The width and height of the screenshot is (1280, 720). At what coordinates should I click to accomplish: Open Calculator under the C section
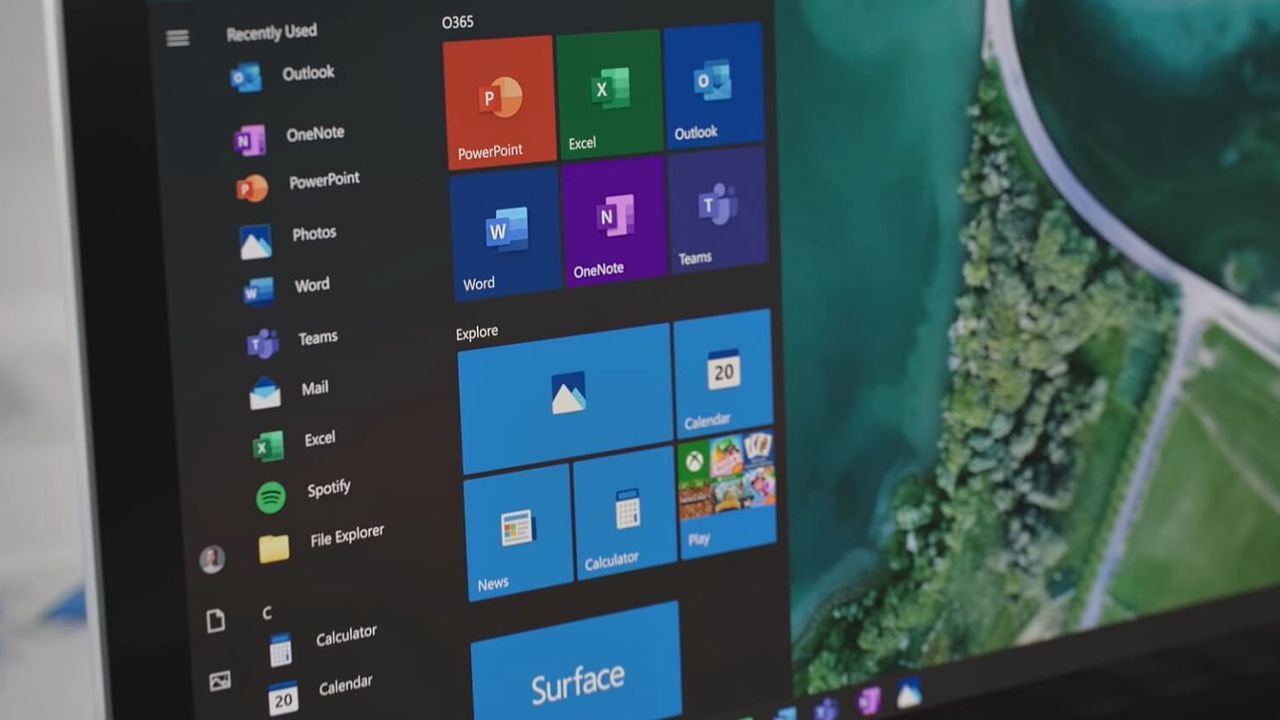point(322,643)
